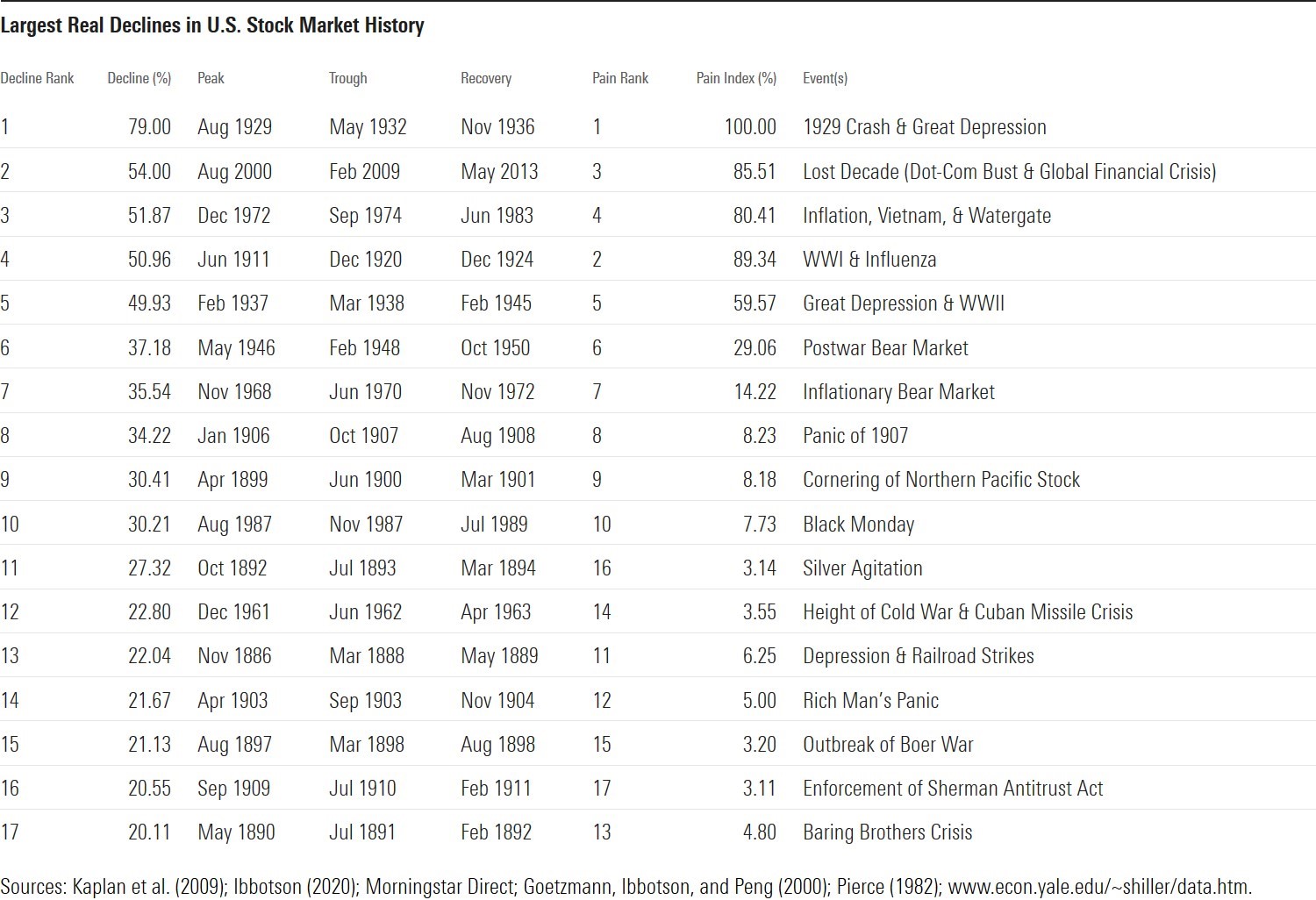Select the Trough column header

point(348,78)
